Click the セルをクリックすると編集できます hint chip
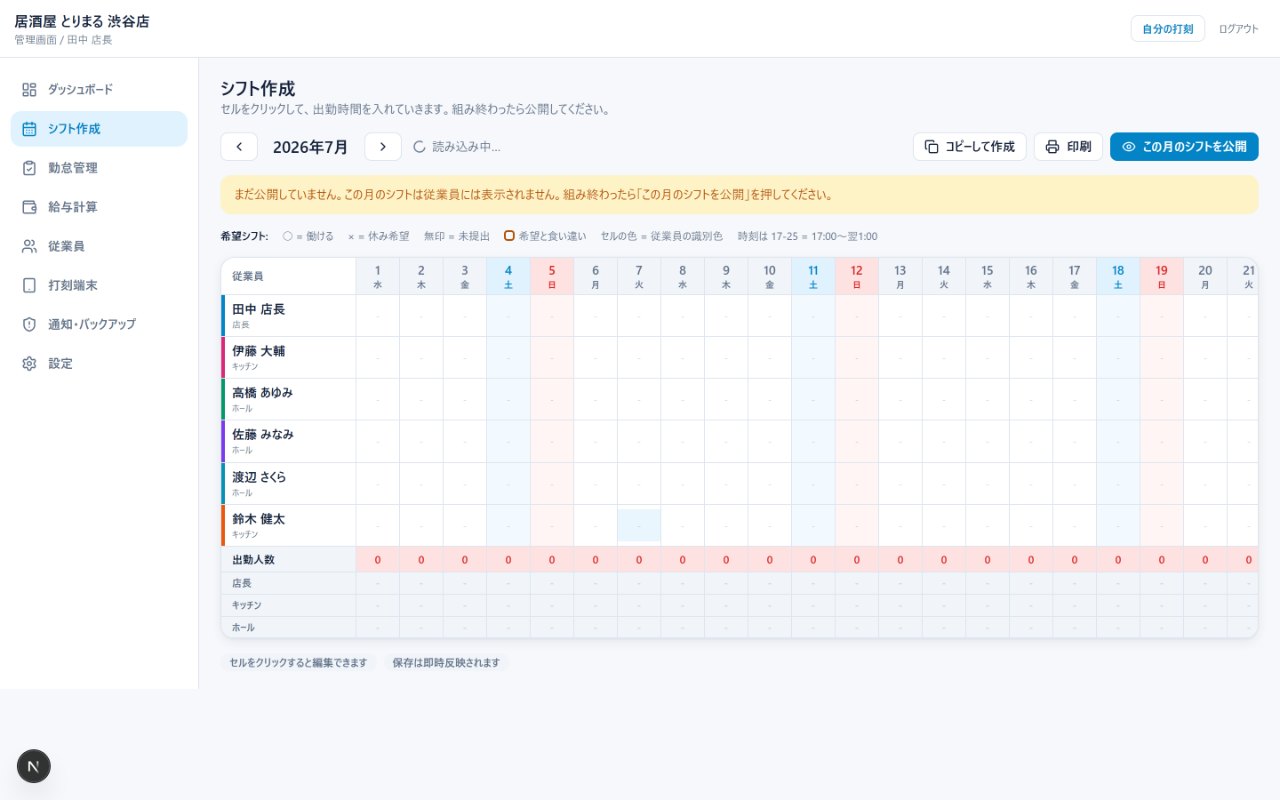Image resolution: width=1280 pixels, height=800 pixels. (x=298, y=663)
